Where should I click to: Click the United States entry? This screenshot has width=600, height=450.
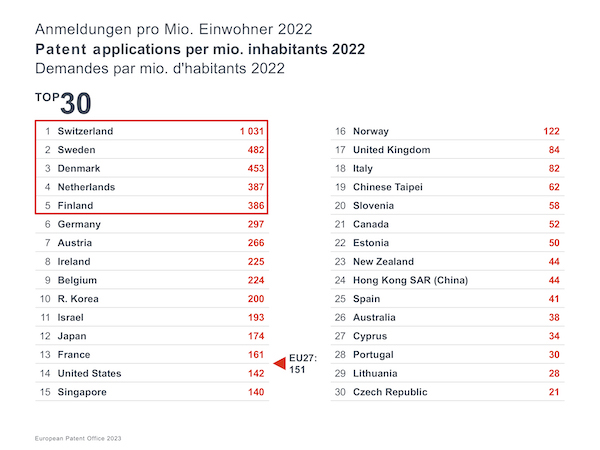click(89, 374)
